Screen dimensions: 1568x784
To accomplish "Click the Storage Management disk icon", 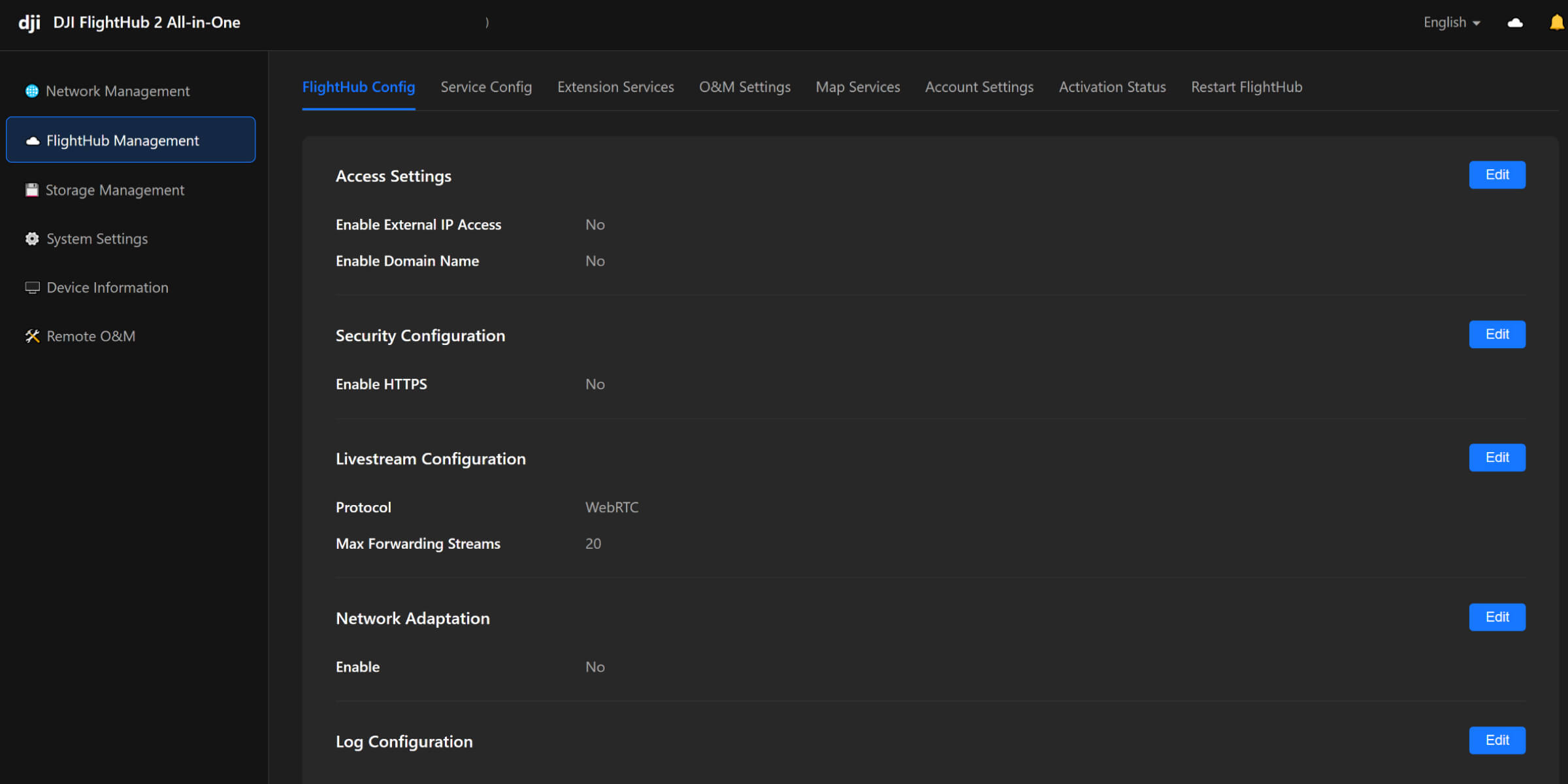I will [32, 190].
